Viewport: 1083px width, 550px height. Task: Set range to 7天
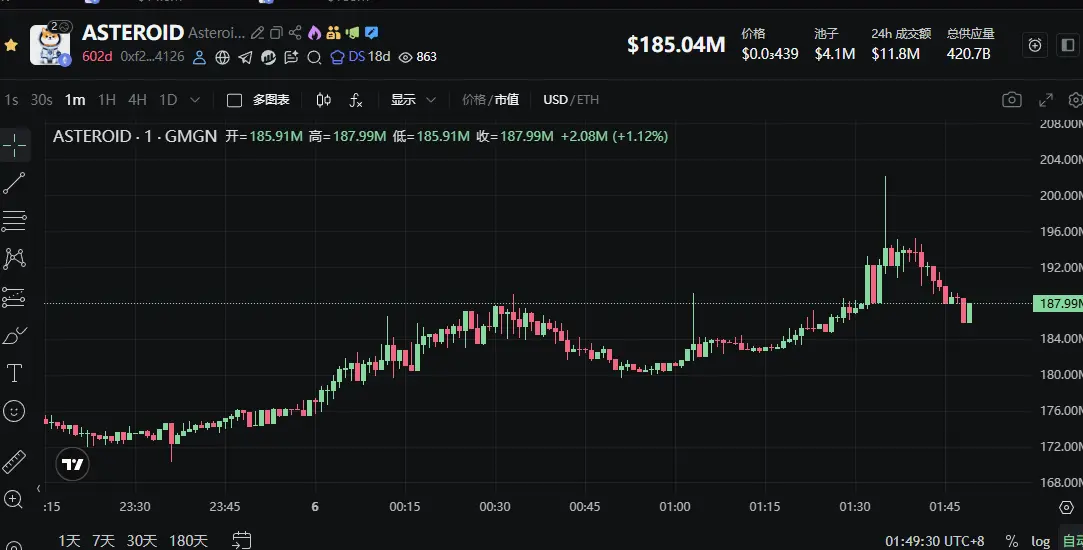104,540
